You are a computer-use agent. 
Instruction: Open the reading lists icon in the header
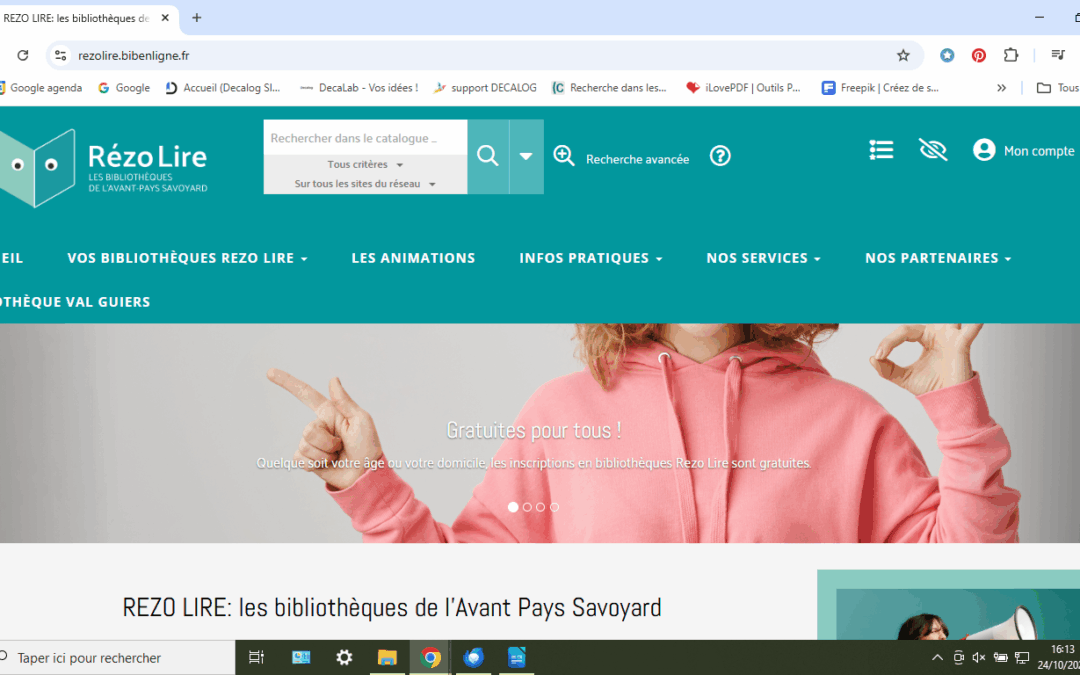(x=880, y=149)
